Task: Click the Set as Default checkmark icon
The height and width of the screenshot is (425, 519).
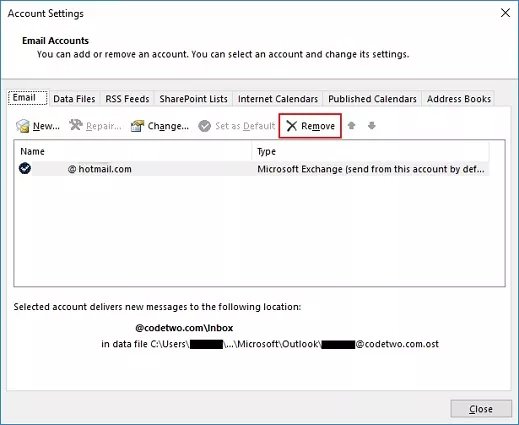Action: click(204, 126)
